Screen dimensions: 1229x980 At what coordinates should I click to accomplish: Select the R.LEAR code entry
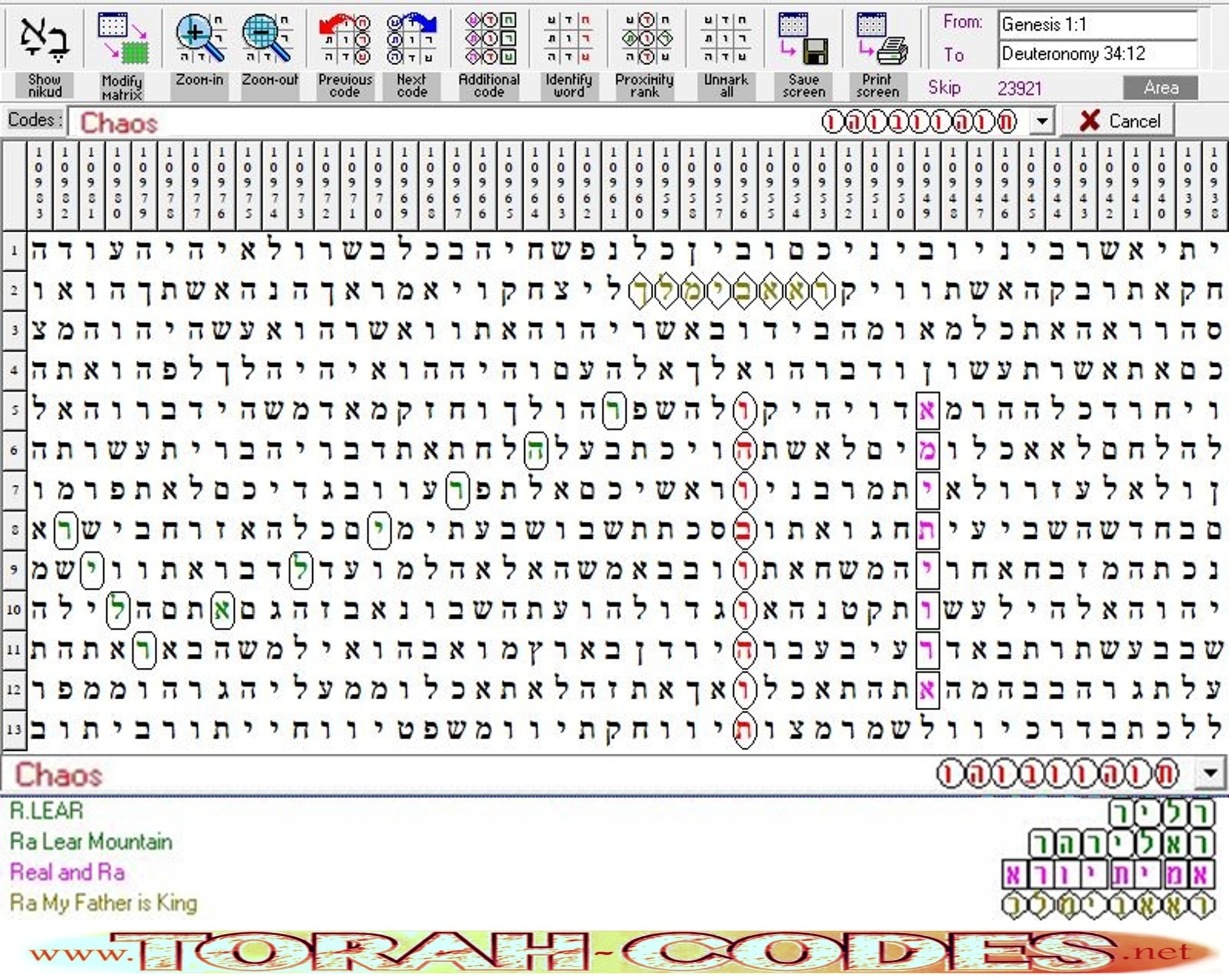click(47, 811)
